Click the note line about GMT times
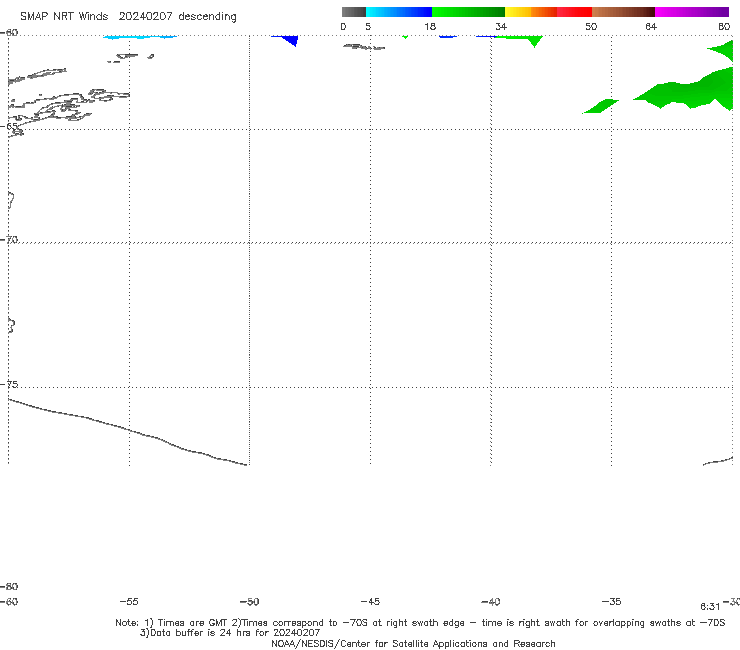The height and width of the screenshot is (650, 740). click(420, 623)
